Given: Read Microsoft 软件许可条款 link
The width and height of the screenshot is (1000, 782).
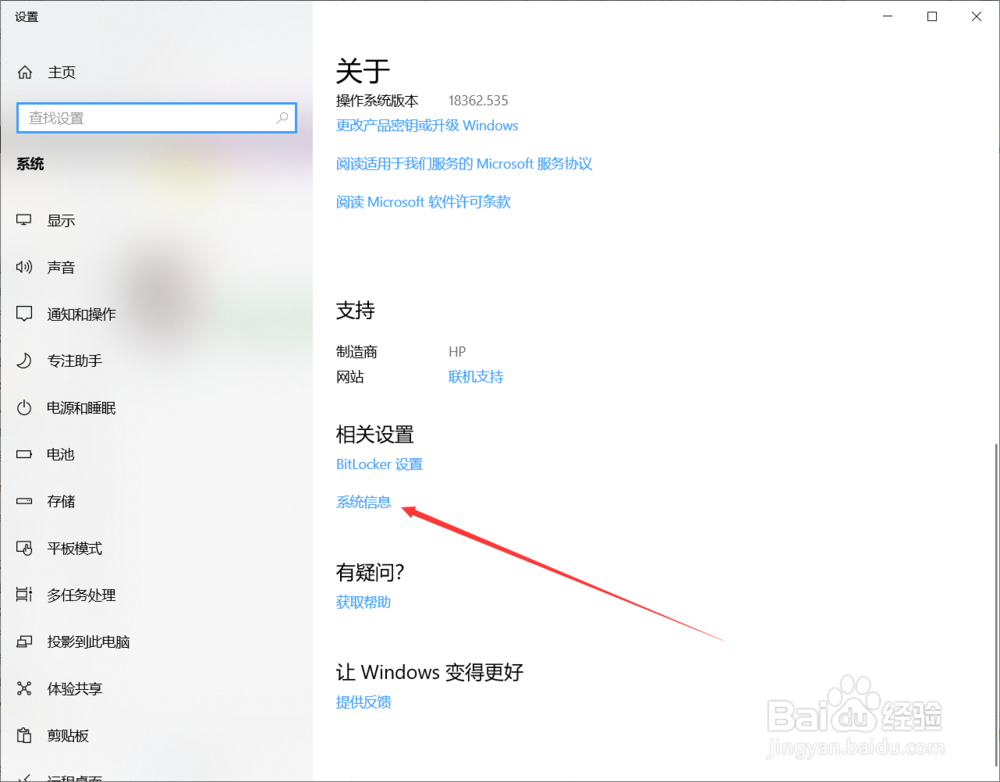Looking at the screenshot, I should pos(423,202).
